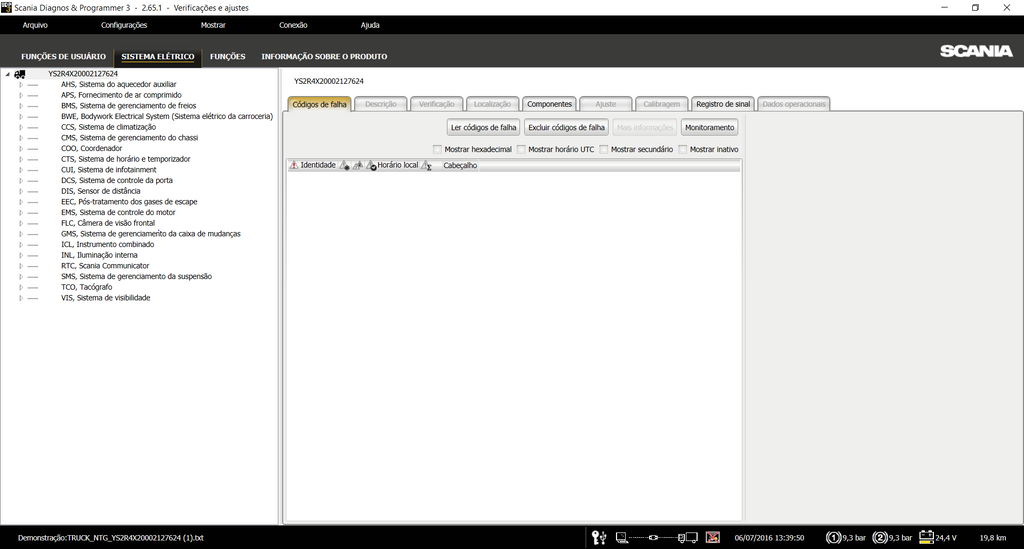Tick the Mostrar inativo checkbox
Viewport: 1024px width, 549px height.
point(683,149)
